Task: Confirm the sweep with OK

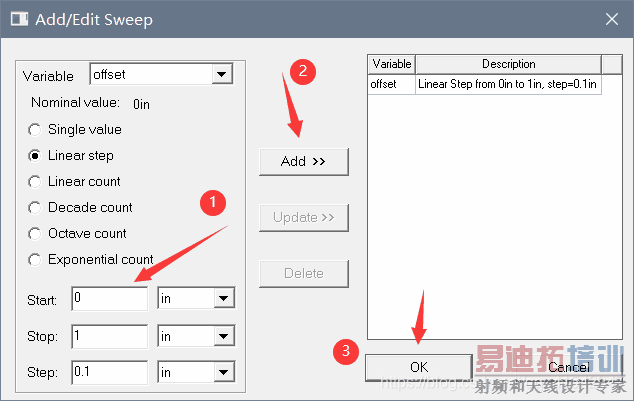Action: (419, 367)
